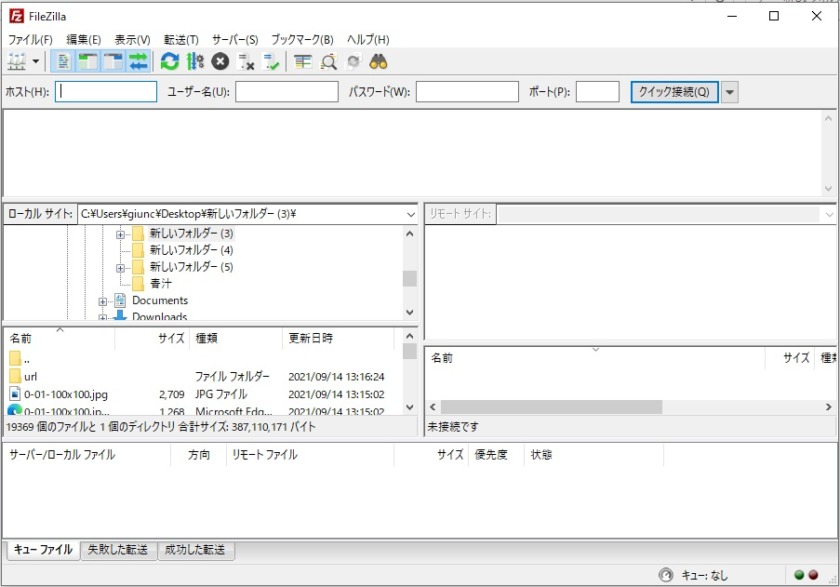Click remote list scroll right arrow
840x587 pixels.
tap(828, 407)
